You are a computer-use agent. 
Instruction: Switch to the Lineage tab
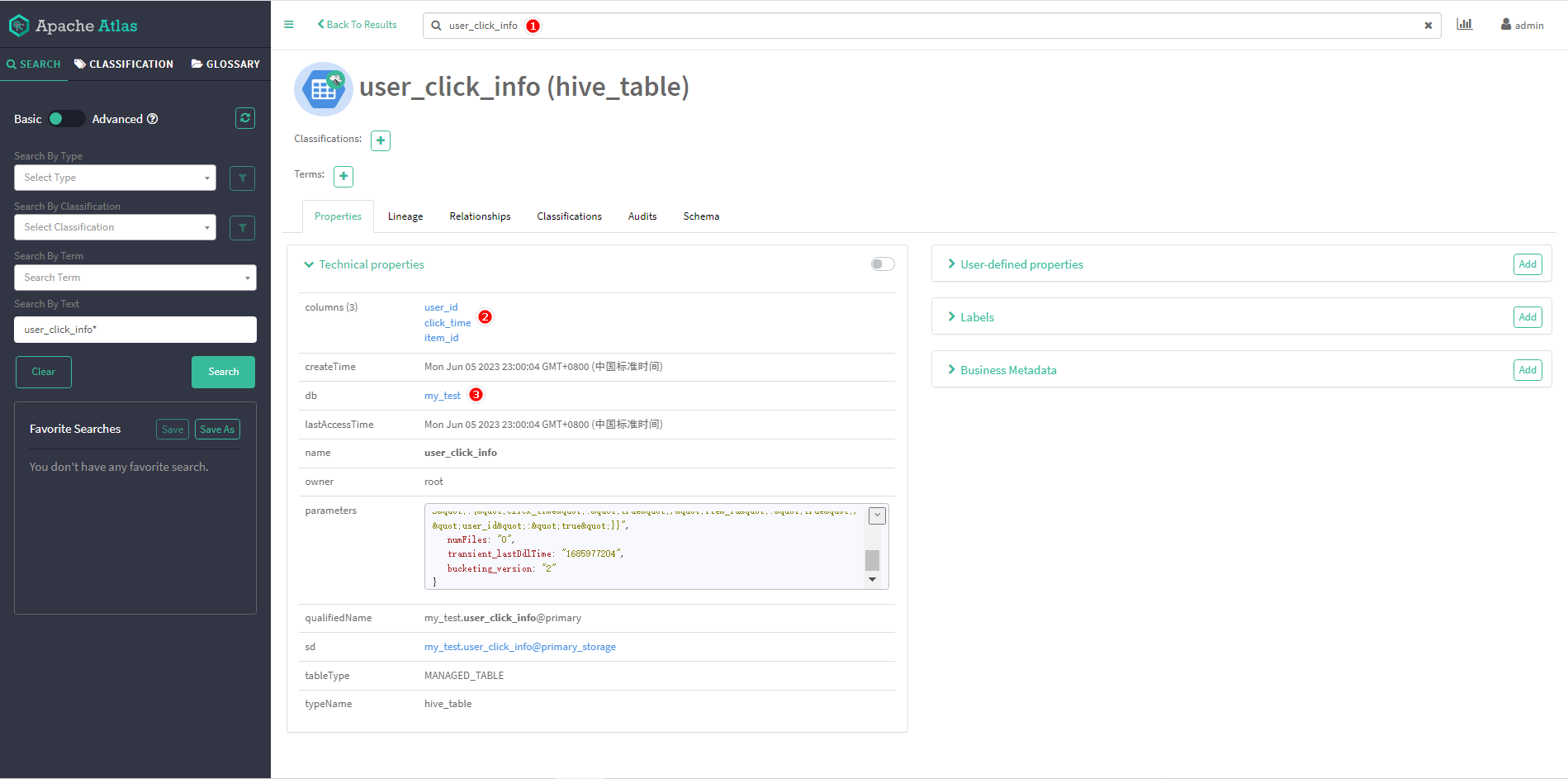405,216
